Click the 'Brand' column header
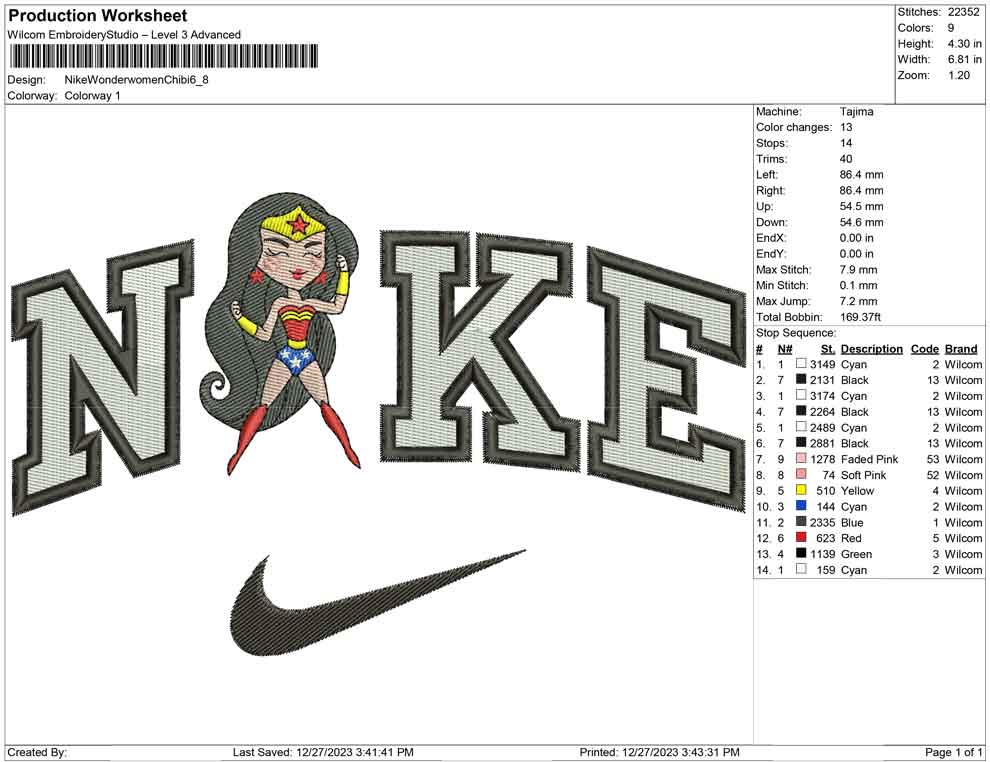The height and width of the screenshot is (762, 990). (x=960, y=348)
